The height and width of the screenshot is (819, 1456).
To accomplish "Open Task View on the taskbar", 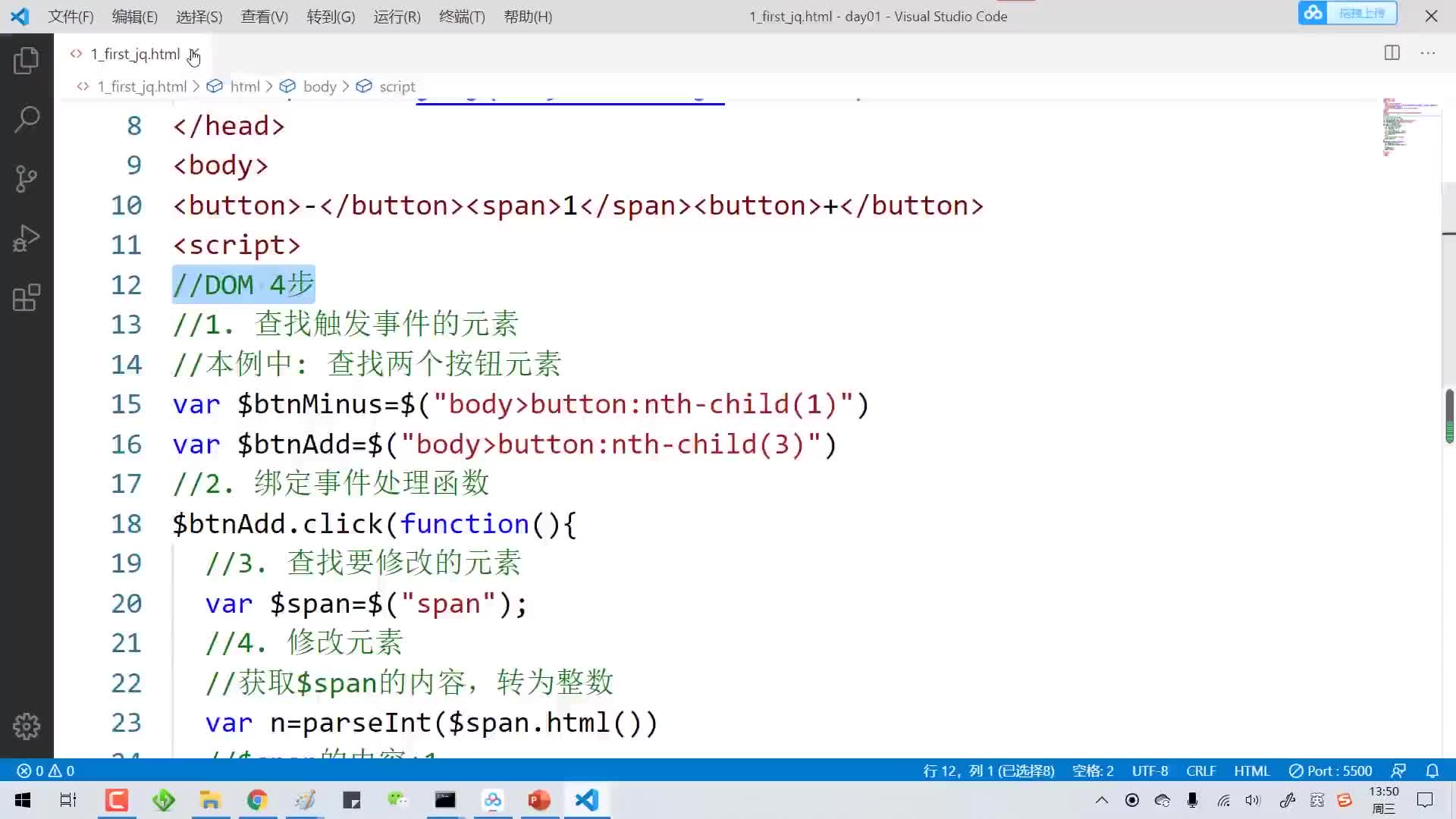I will (68, 800).
